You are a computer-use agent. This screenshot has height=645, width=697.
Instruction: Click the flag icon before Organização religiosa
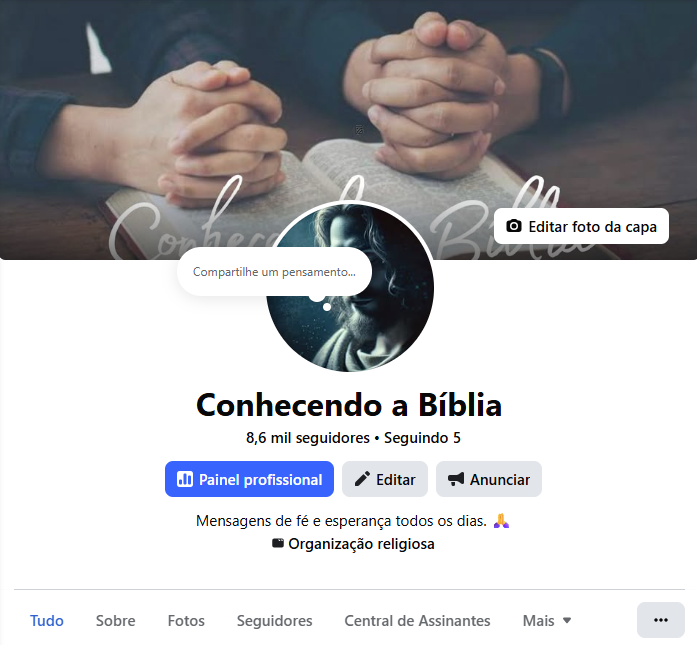(x=278, y=543)
